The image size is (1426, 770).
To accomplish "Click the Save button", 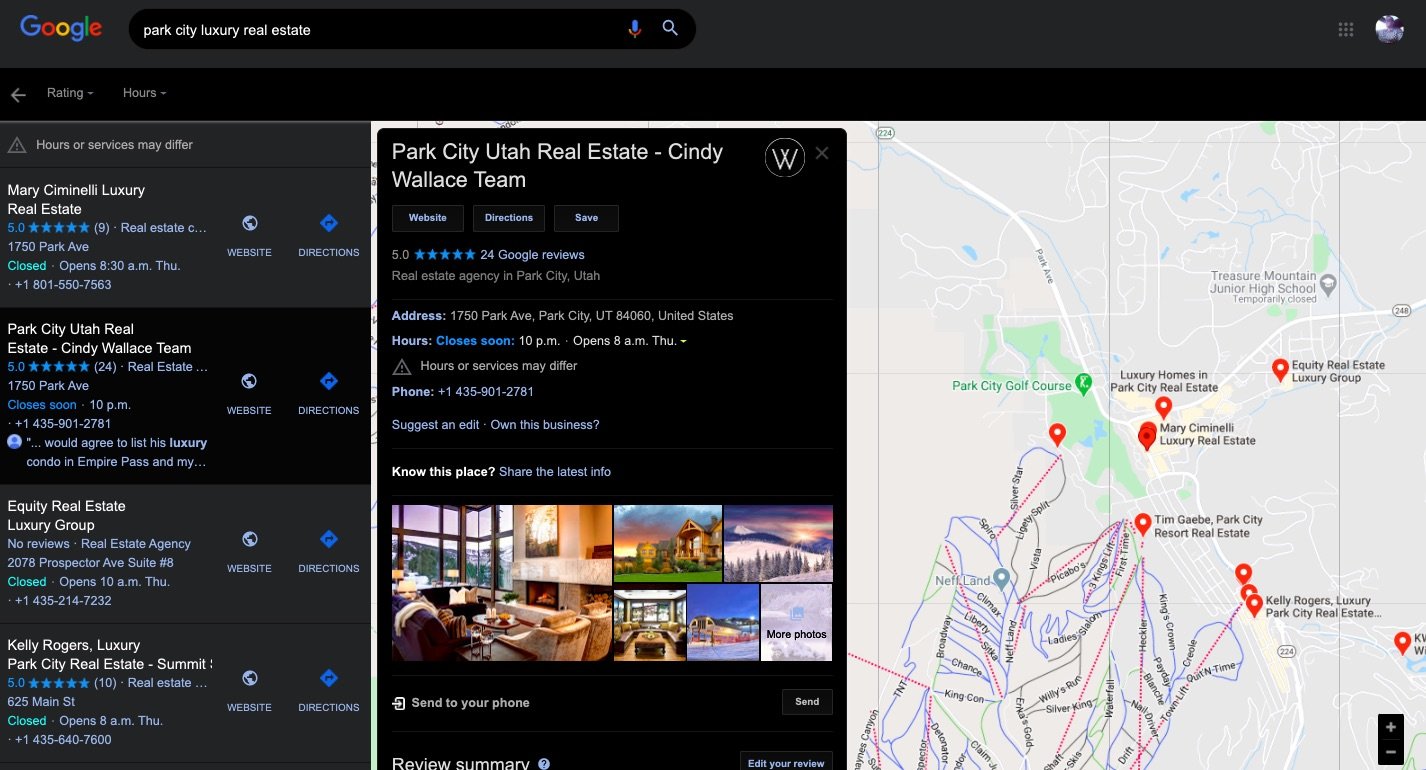I will pyautogui.click(x=587, y=218).
